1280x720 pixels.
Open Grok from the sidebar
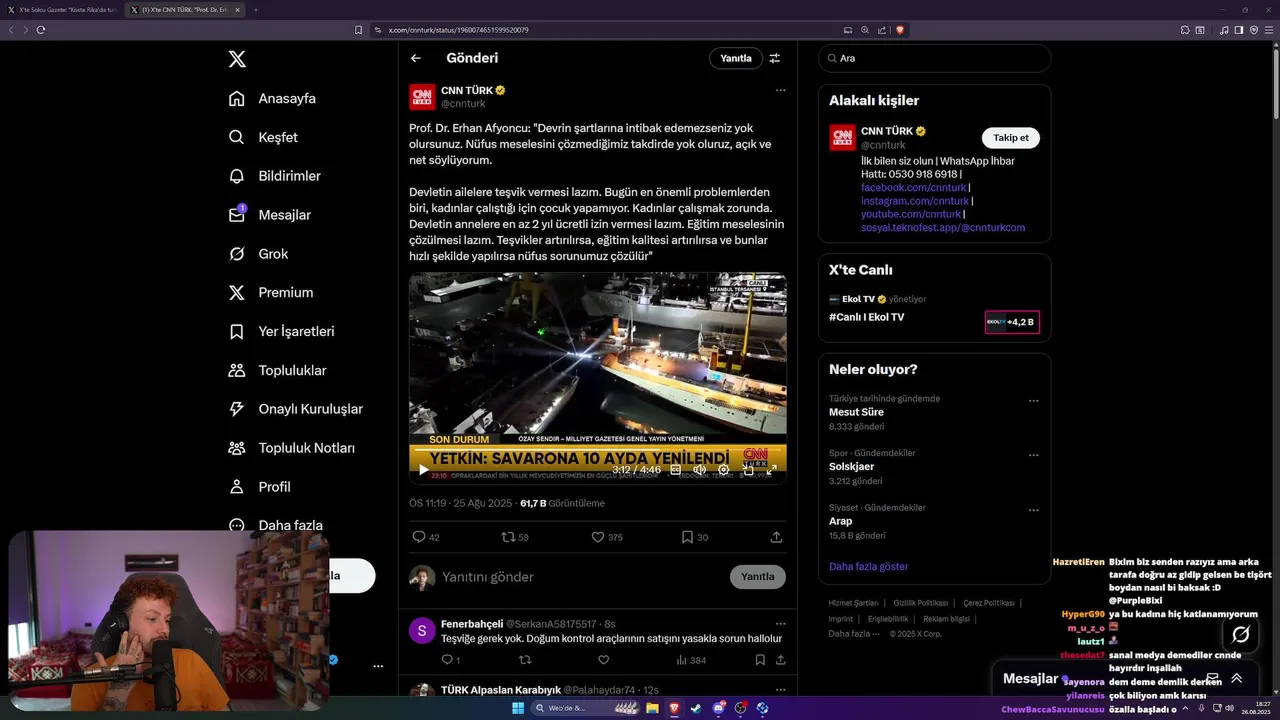[x=258, y=254]
